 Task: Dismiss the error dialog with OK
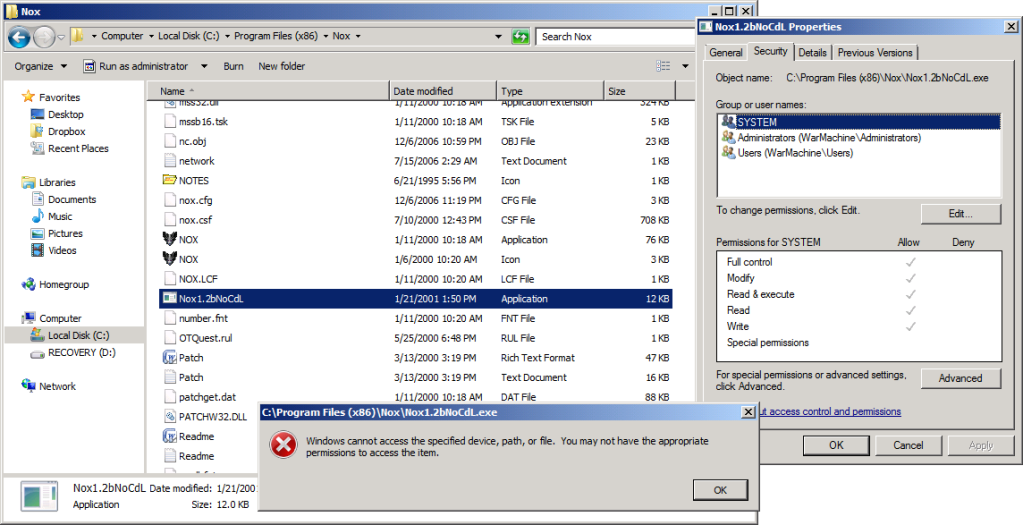[x=720, y=490]
